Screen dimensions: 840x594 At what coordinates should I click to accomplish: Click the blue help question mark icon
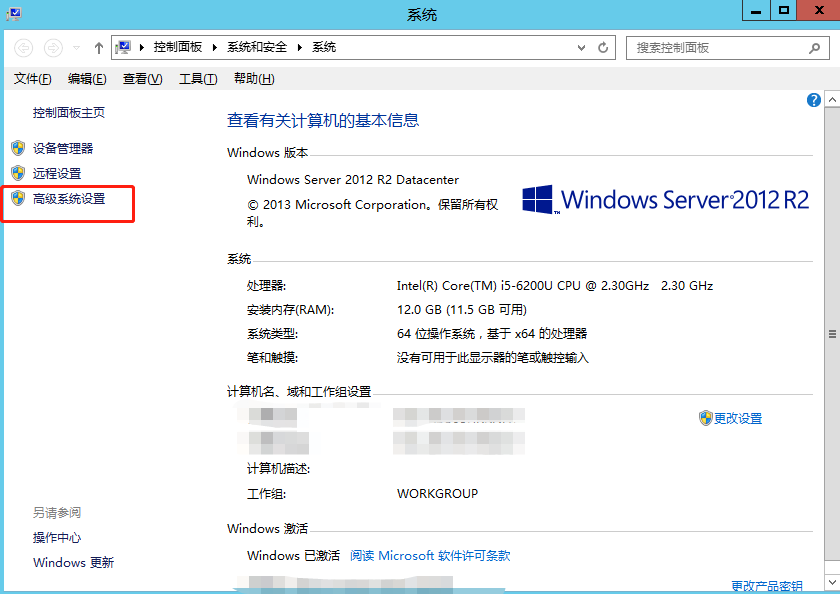813,100
